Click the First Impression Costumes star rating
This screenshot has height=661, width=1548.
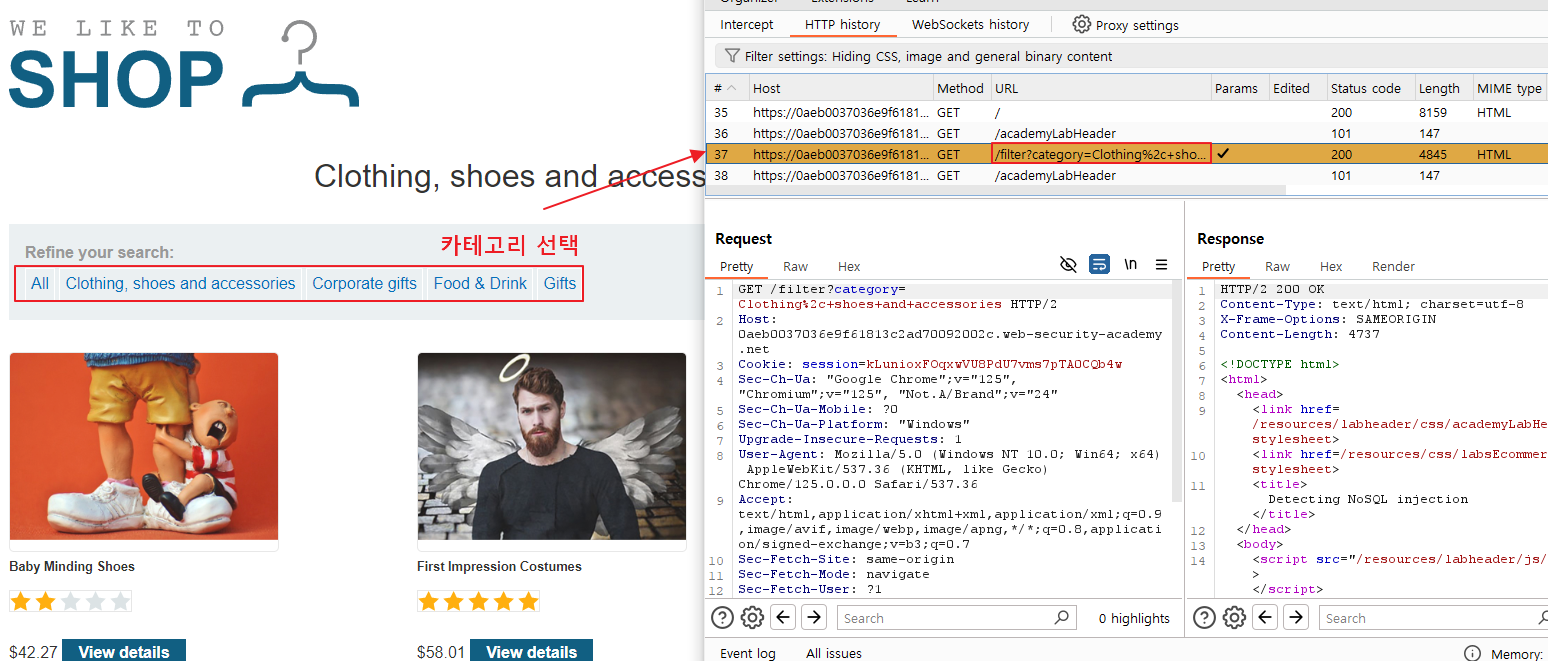point(478,601)
